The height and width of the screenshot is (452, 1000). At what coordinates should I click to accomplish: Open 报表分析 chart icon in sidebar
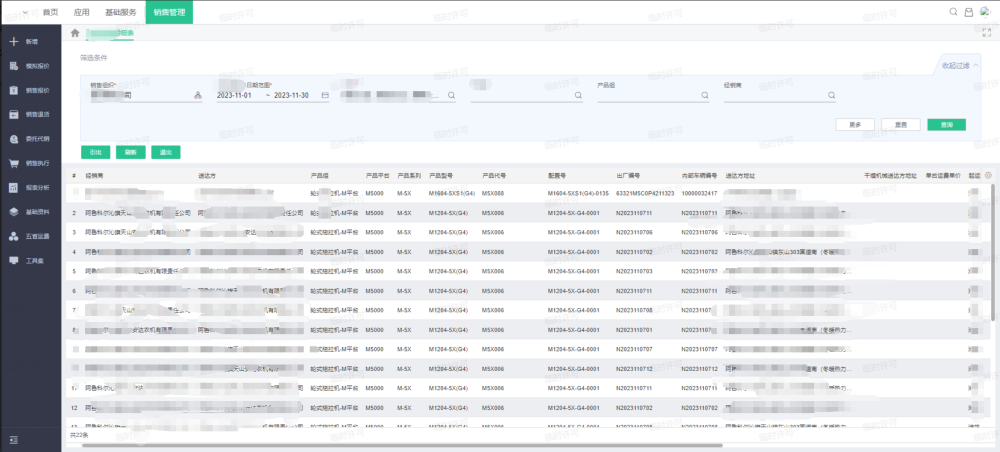coord(13,187)
